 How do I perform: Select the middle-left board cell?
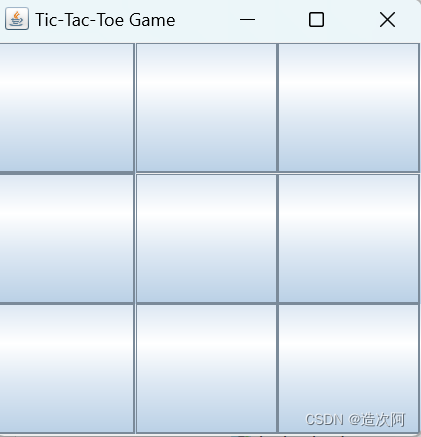tap(67, 239)
